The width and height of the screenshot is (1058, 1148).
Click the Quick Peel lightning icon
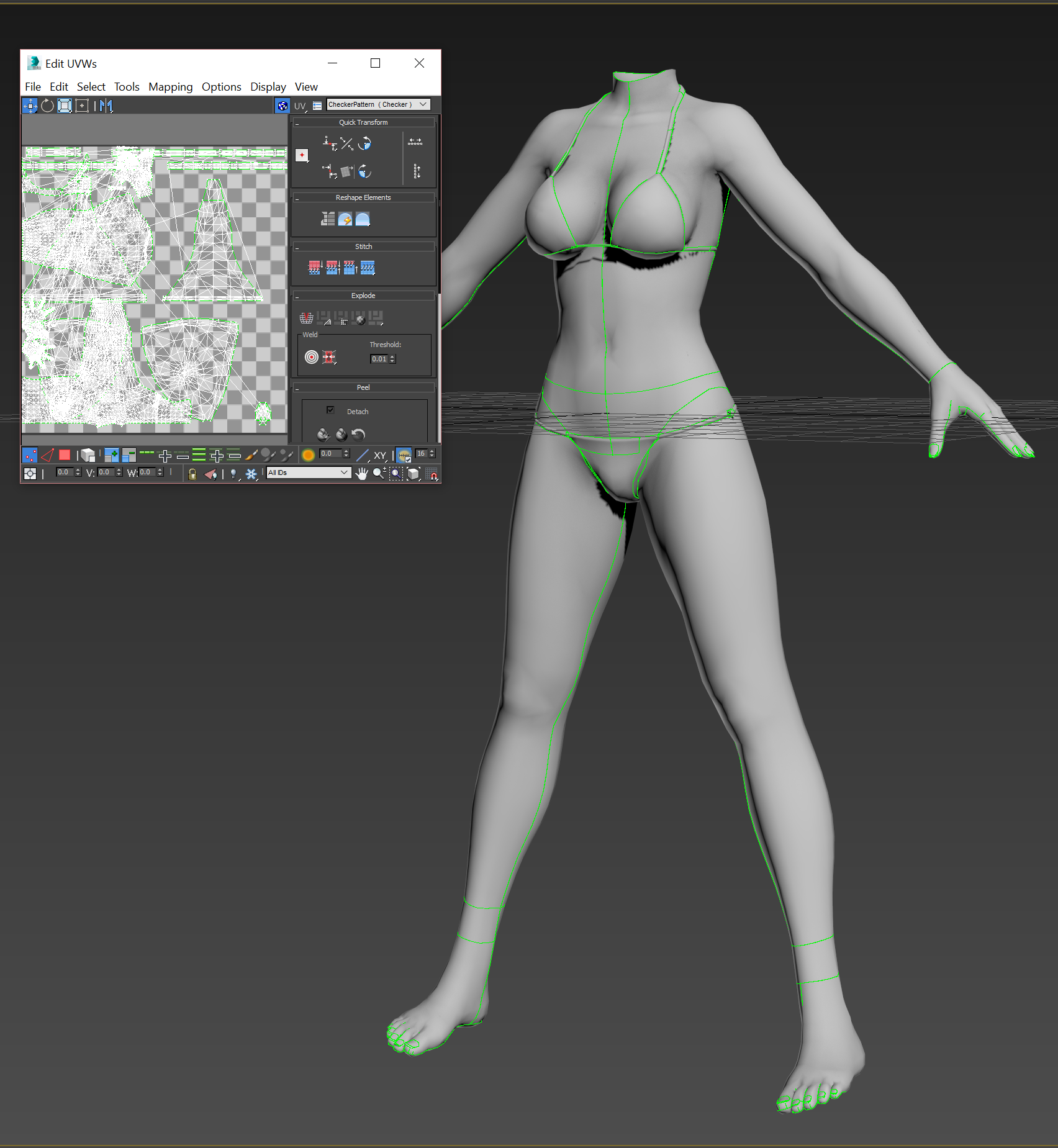(345, 219)
